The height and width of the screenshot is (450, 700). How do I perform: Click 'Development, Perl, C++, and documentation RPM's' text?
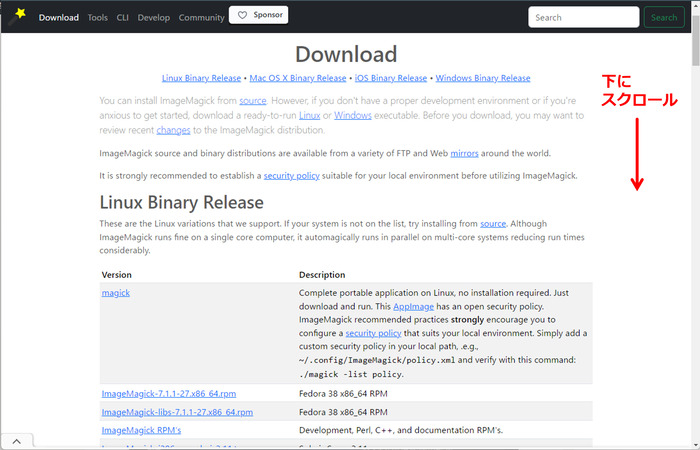tap(400, 430)
